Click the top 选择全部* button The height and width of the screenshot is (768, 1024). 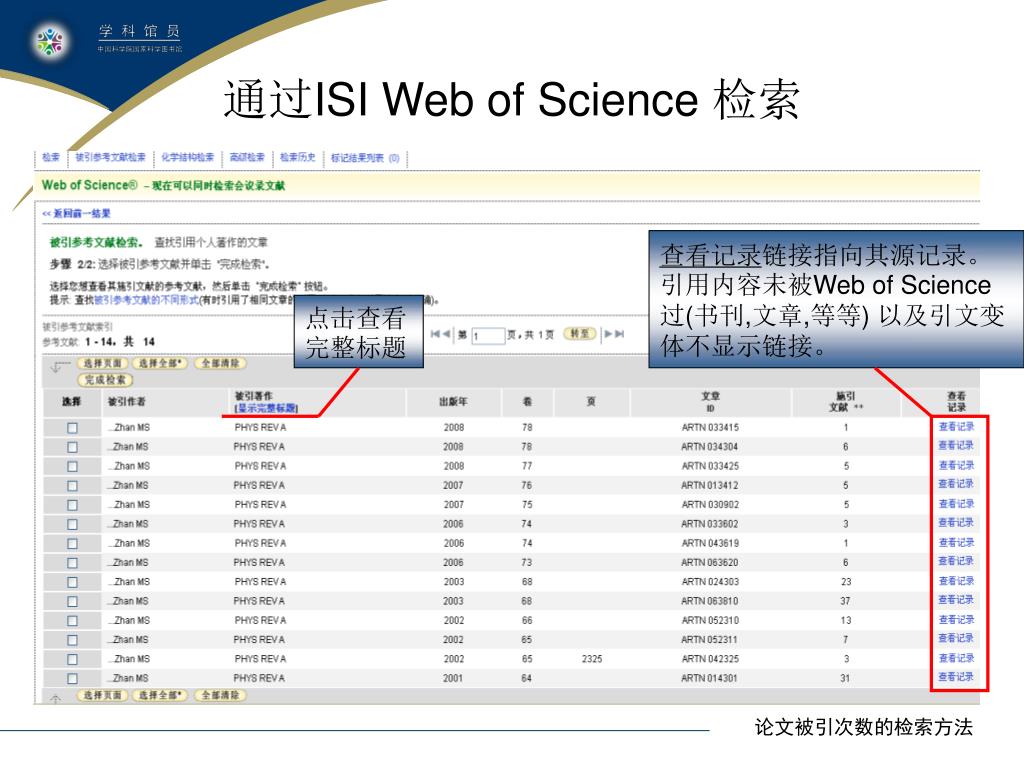coord(161,363)
